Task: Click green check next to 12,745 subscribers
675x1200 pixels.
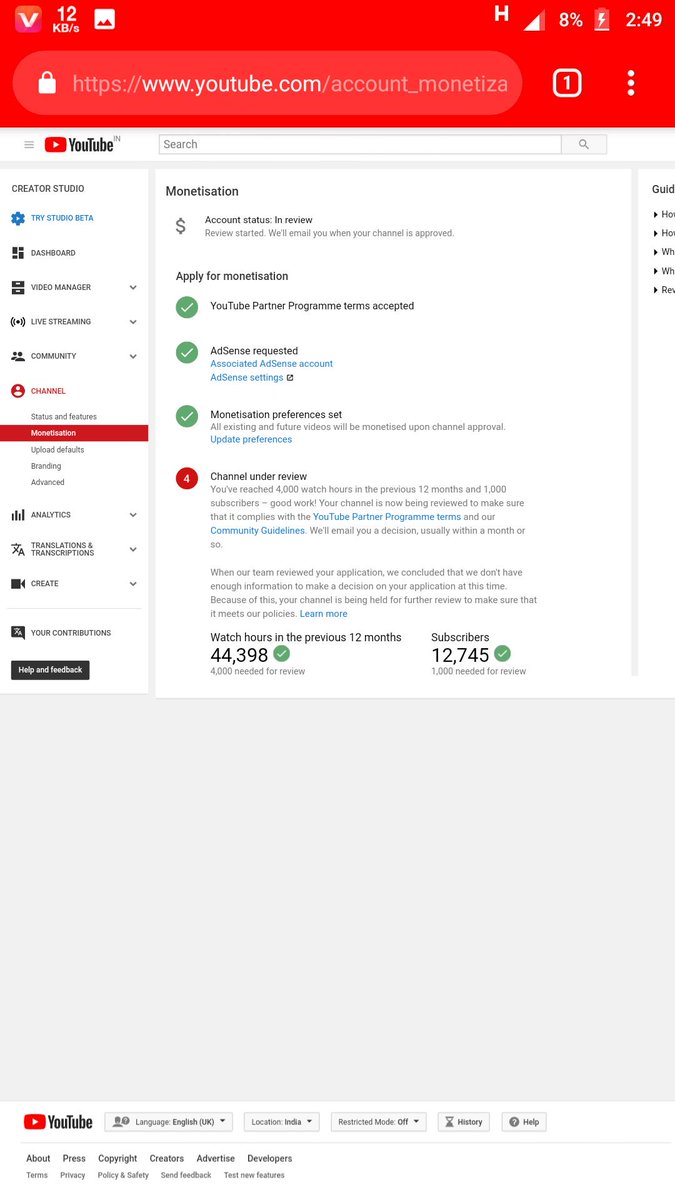Action: [x=503, y=653]
